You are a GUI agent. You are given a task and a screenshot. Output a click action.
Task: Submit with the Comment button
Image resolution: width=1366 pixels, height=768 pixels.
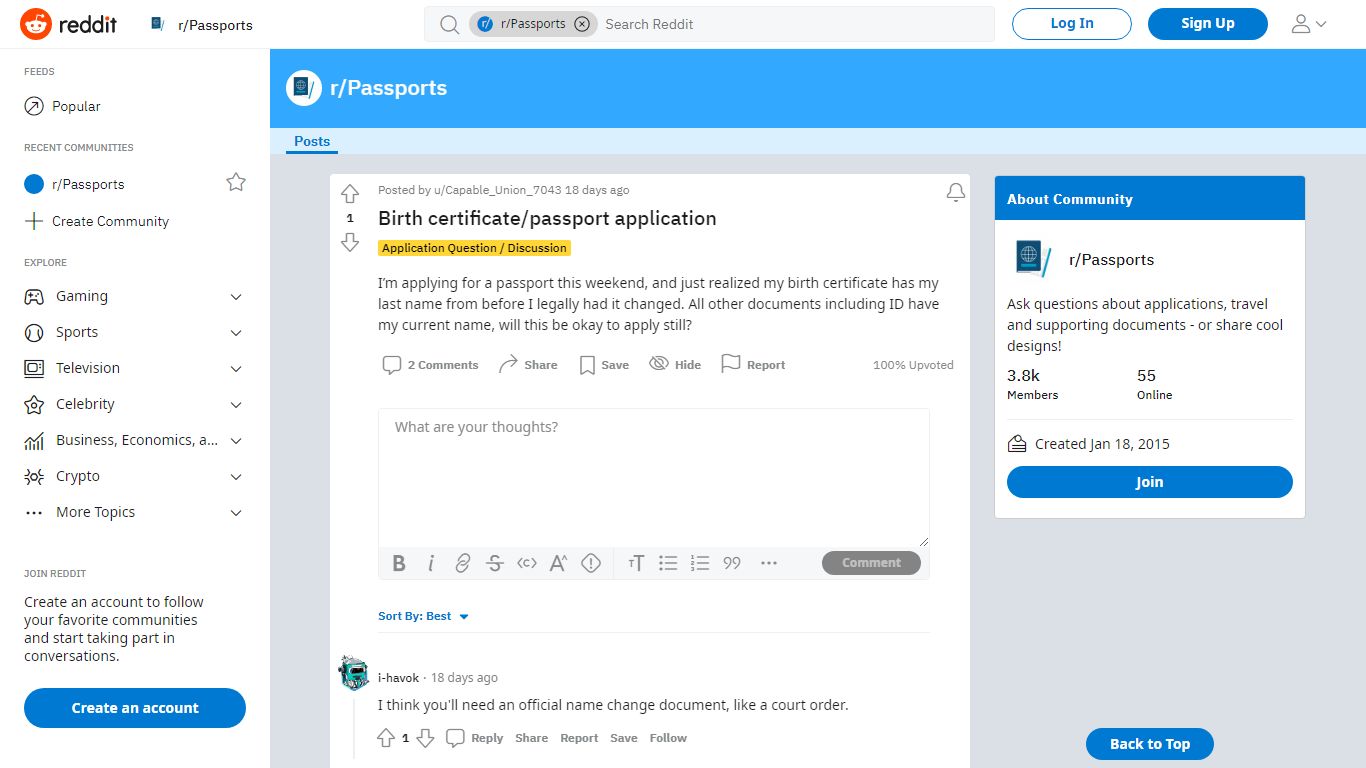click(871, 563)
